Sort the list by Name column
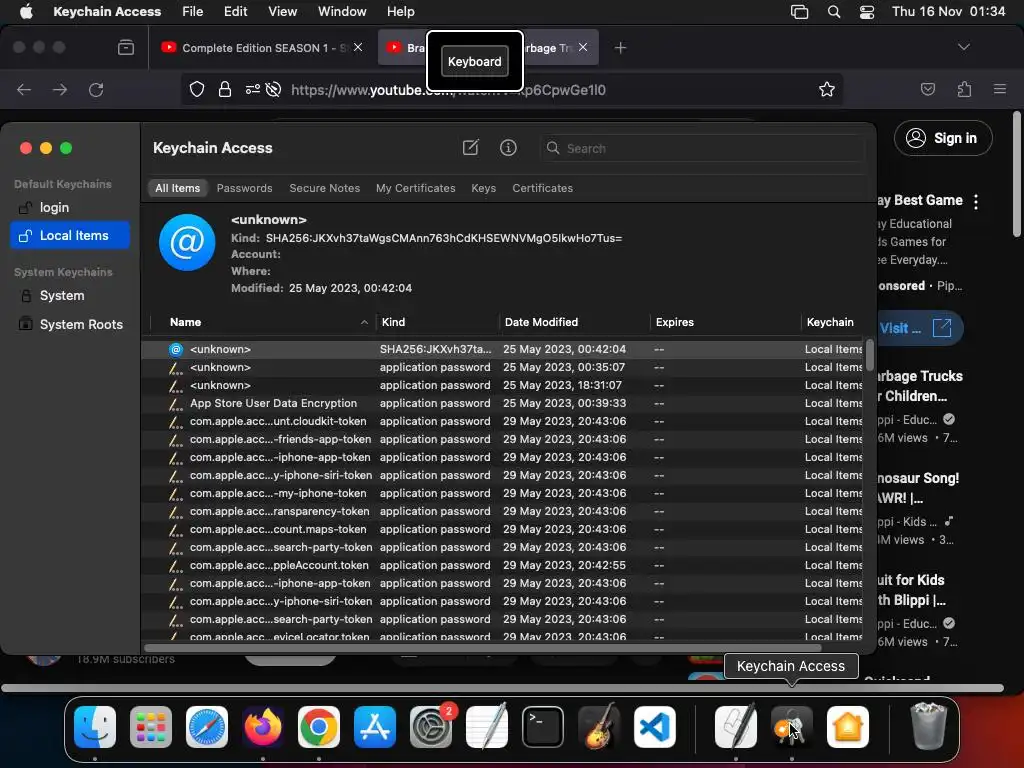1024x768 pixels. [x=263, y=322]
